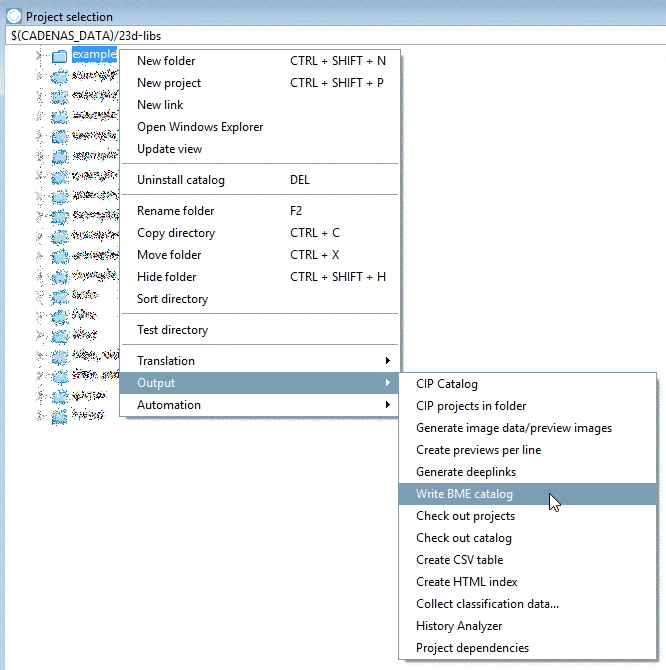
Task: Select Generate deeplinks
Action: (528, 472)
